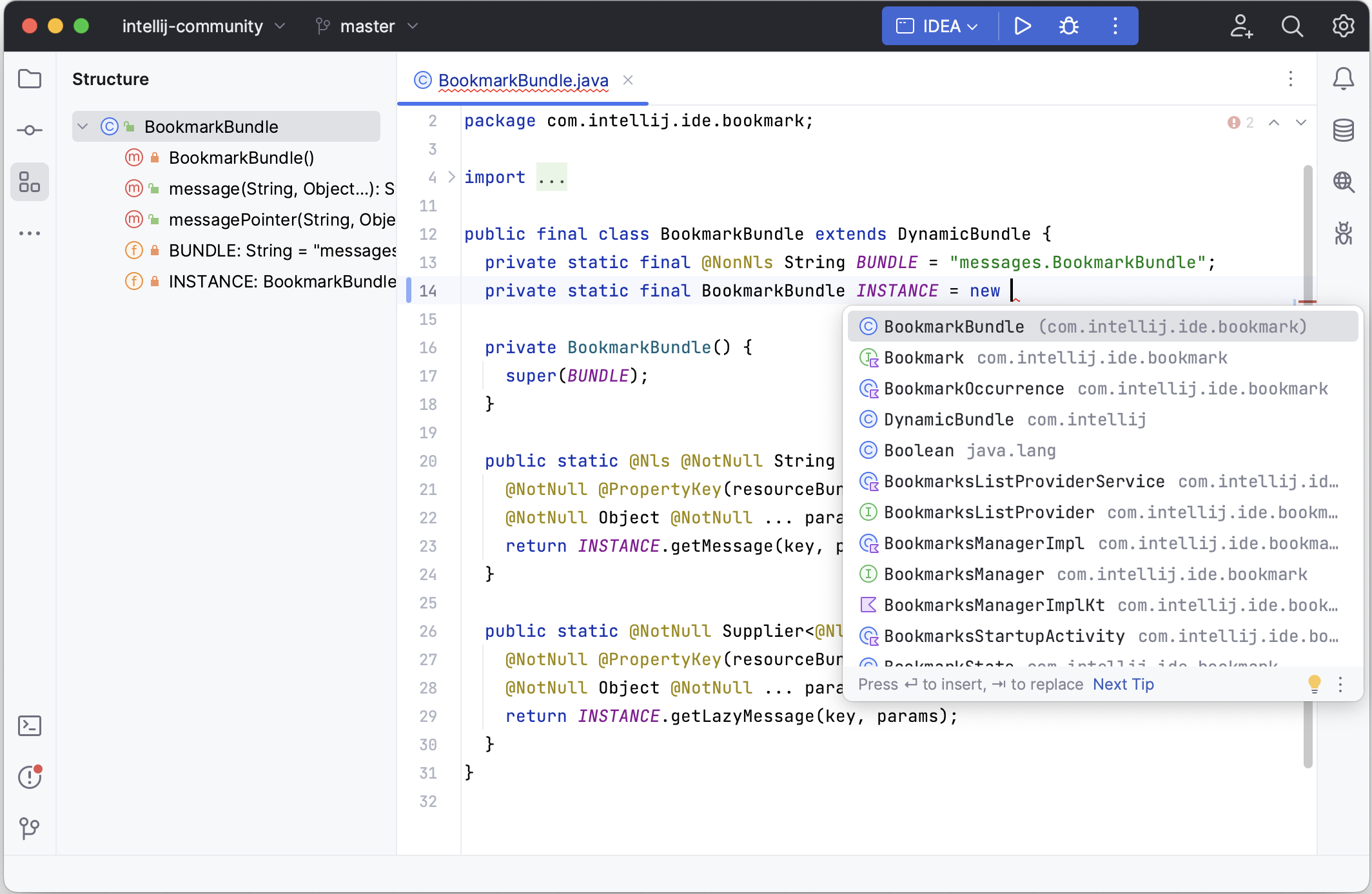Select DynamicBundle in the completion popup
Viewport: 1372px width, 894px height.
(x=948, y=419)
